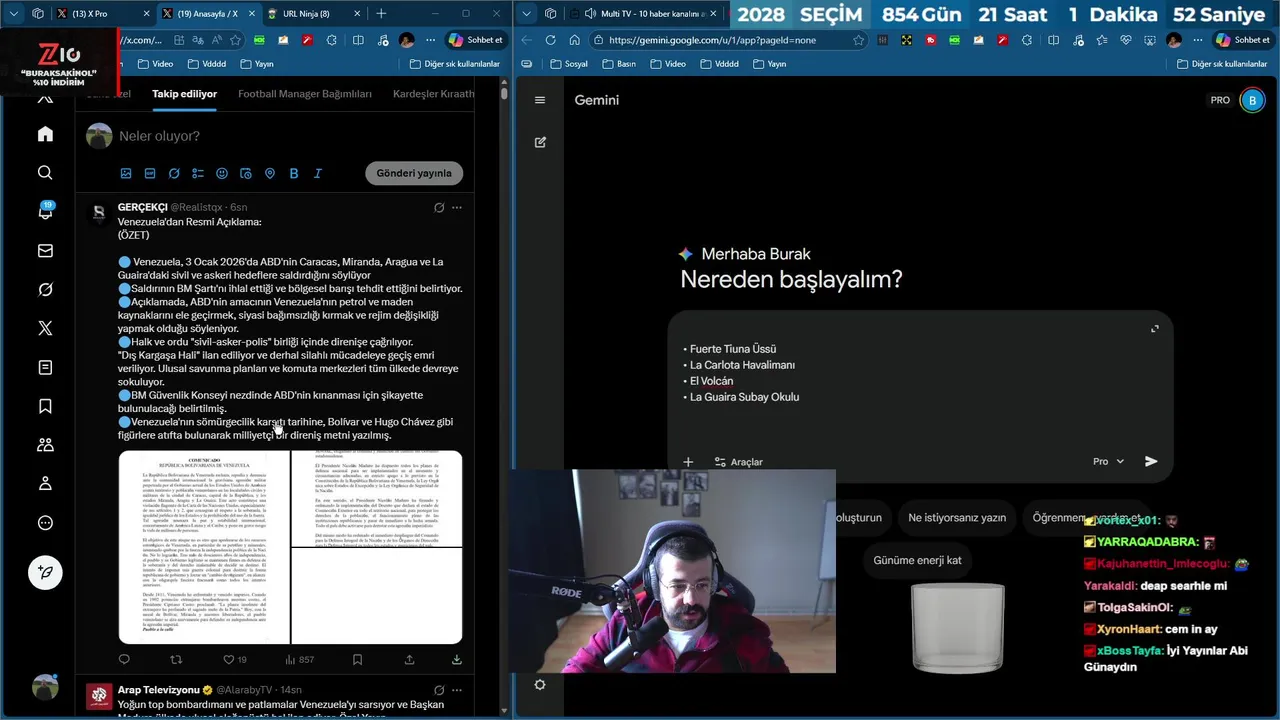Viewport: 1280px width, 720px height.
Task: Reply to GERÇEKÇİ post
Action: pos(124,659)
